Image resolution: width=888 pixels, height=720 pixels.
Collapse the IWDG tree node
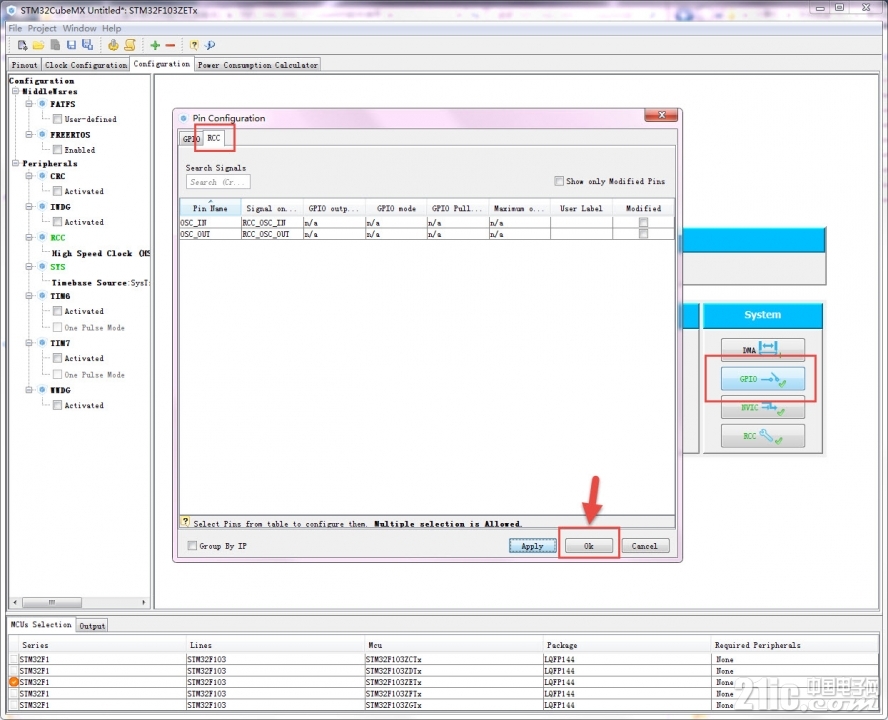tap(29, 206)
